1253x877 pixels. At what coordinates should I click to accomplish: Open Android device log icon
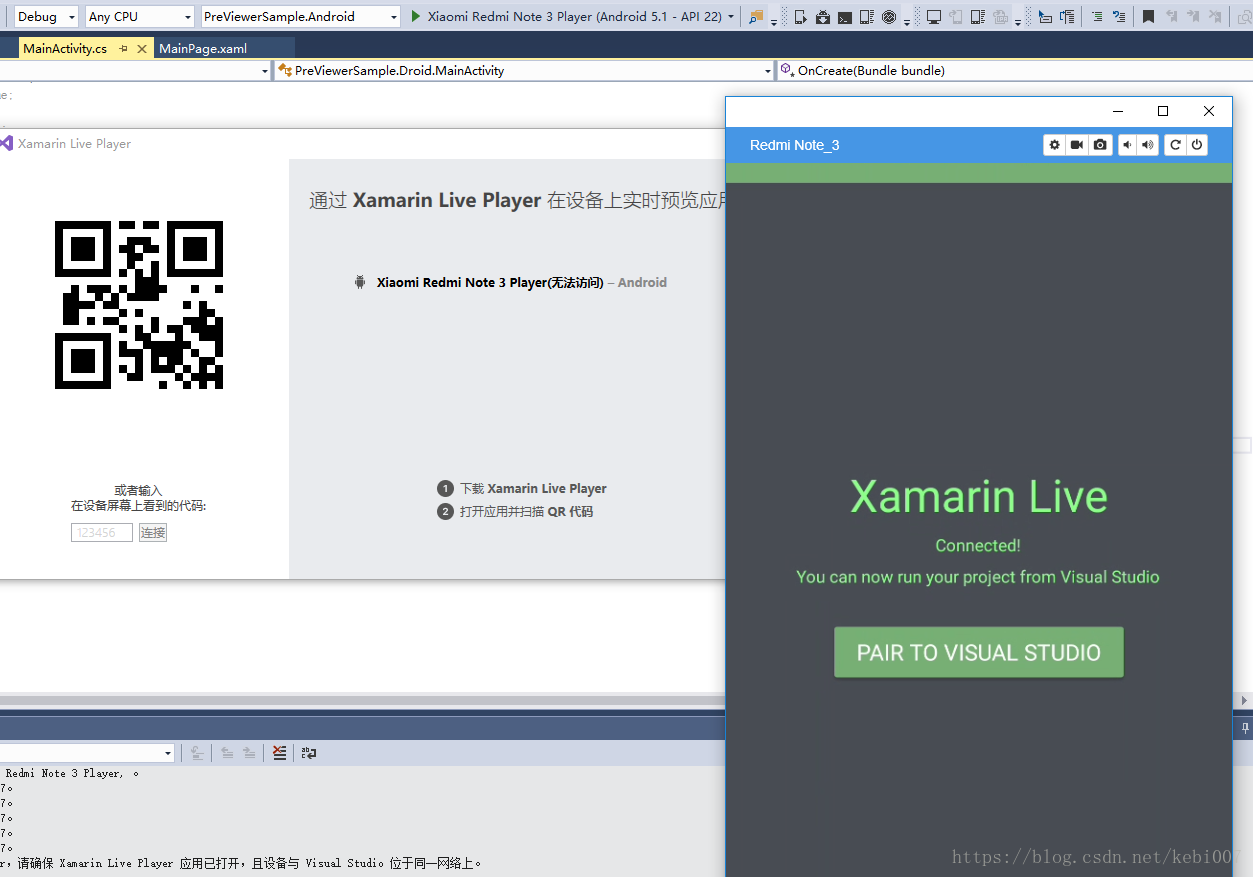[x=867, y=17]
